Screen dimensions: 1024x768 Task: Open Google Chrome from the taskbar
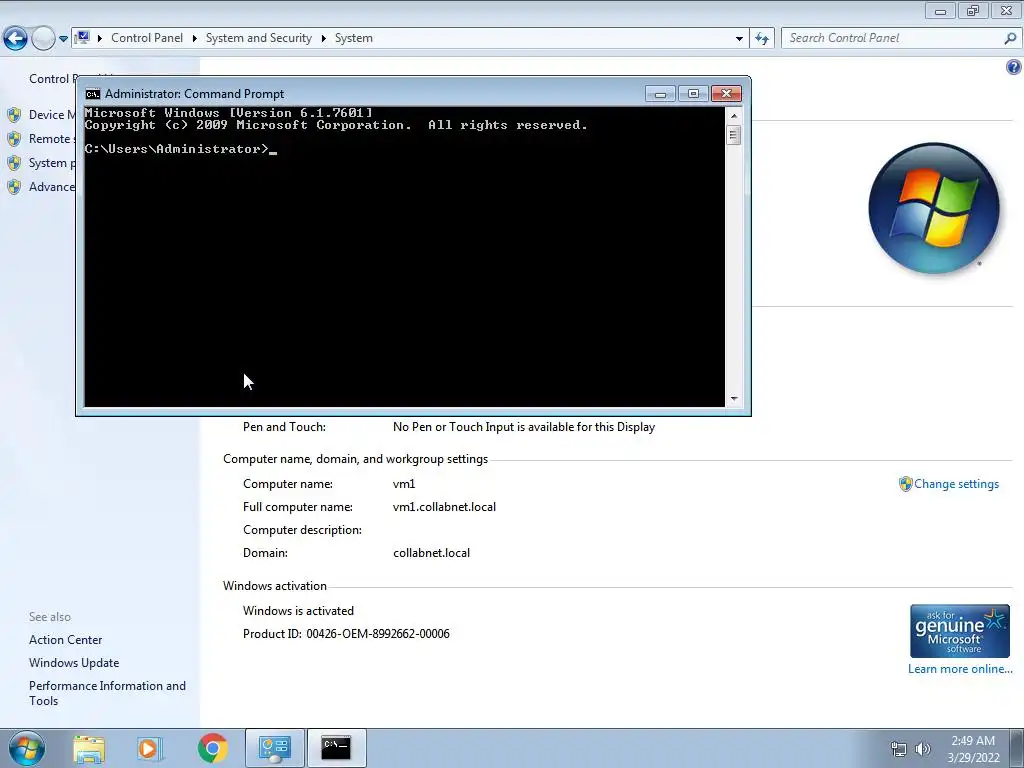click(x=212, y=748)
